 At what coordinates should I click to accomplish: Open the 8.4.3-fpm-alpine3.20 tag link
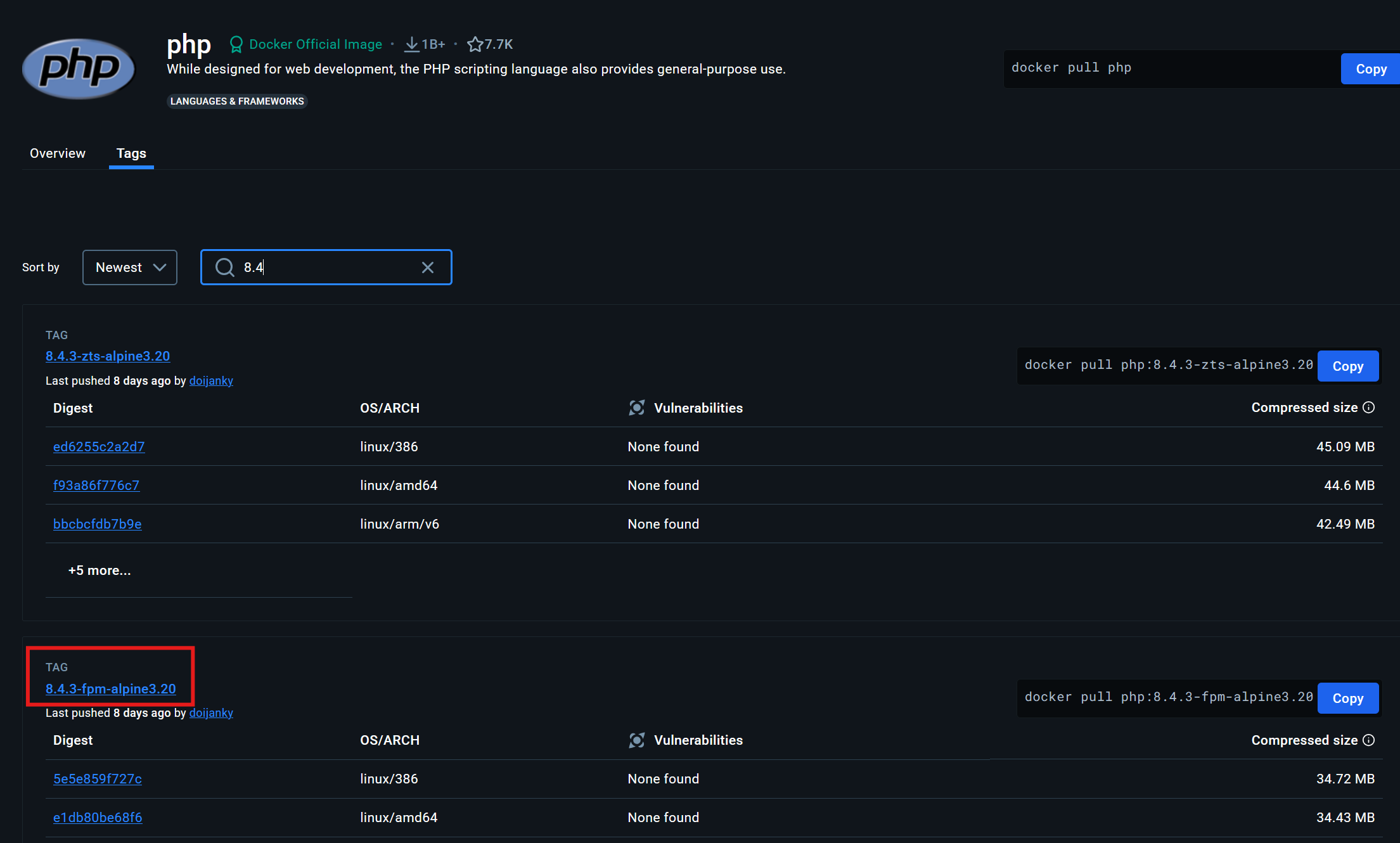click(x=111, y=688)
